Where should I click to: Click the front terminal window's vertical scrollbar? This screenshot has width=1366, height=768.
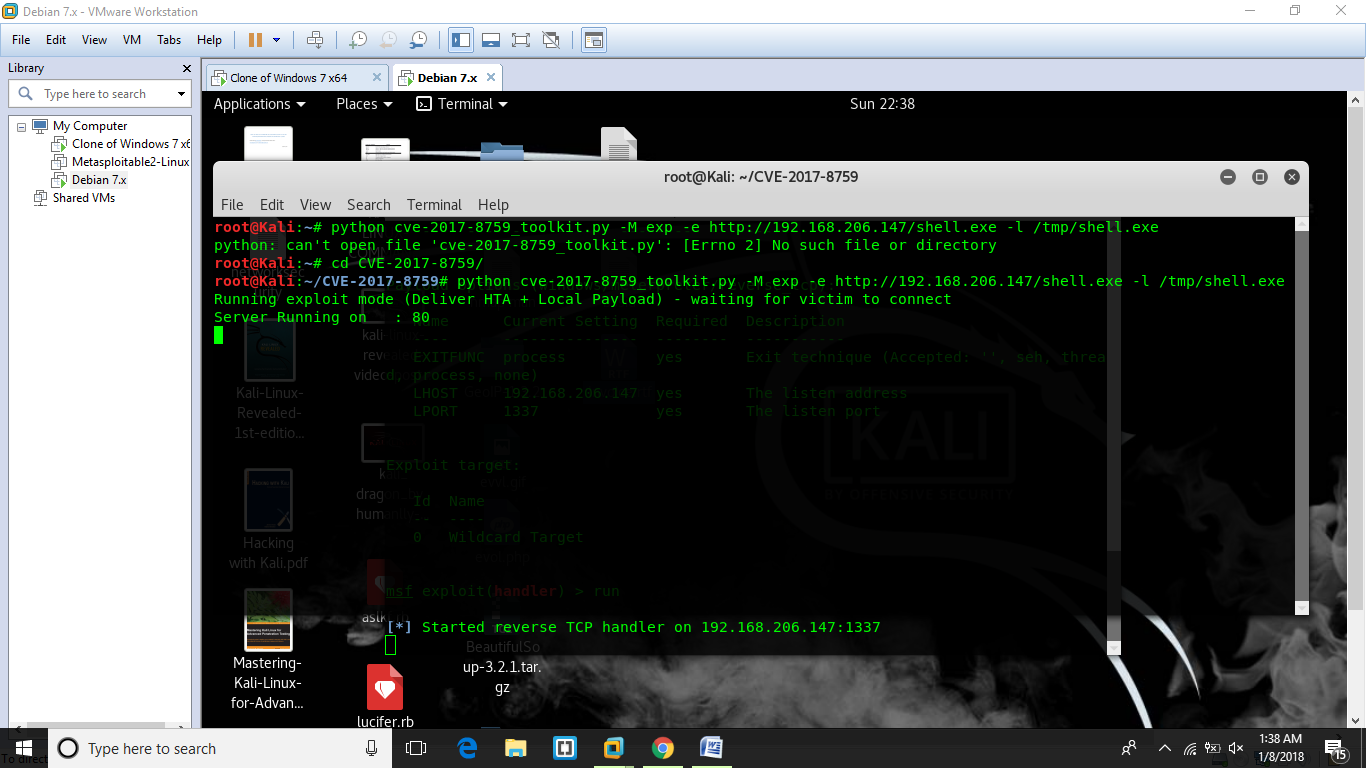pos(1301,416)
